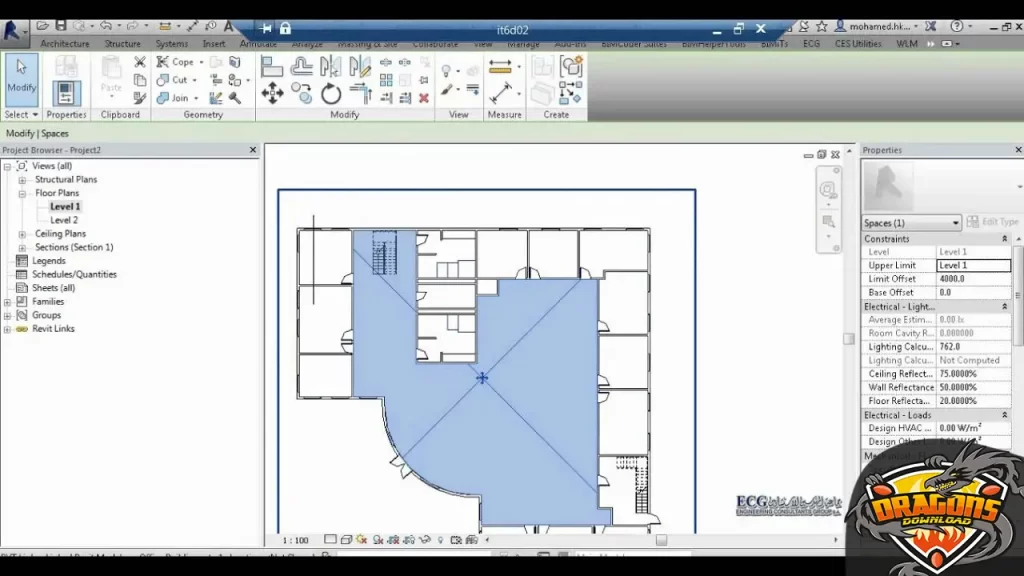The width and height of the screenshot is (1024, 576).
Task: Click the Offset tool icon
Action: [302, 67]
